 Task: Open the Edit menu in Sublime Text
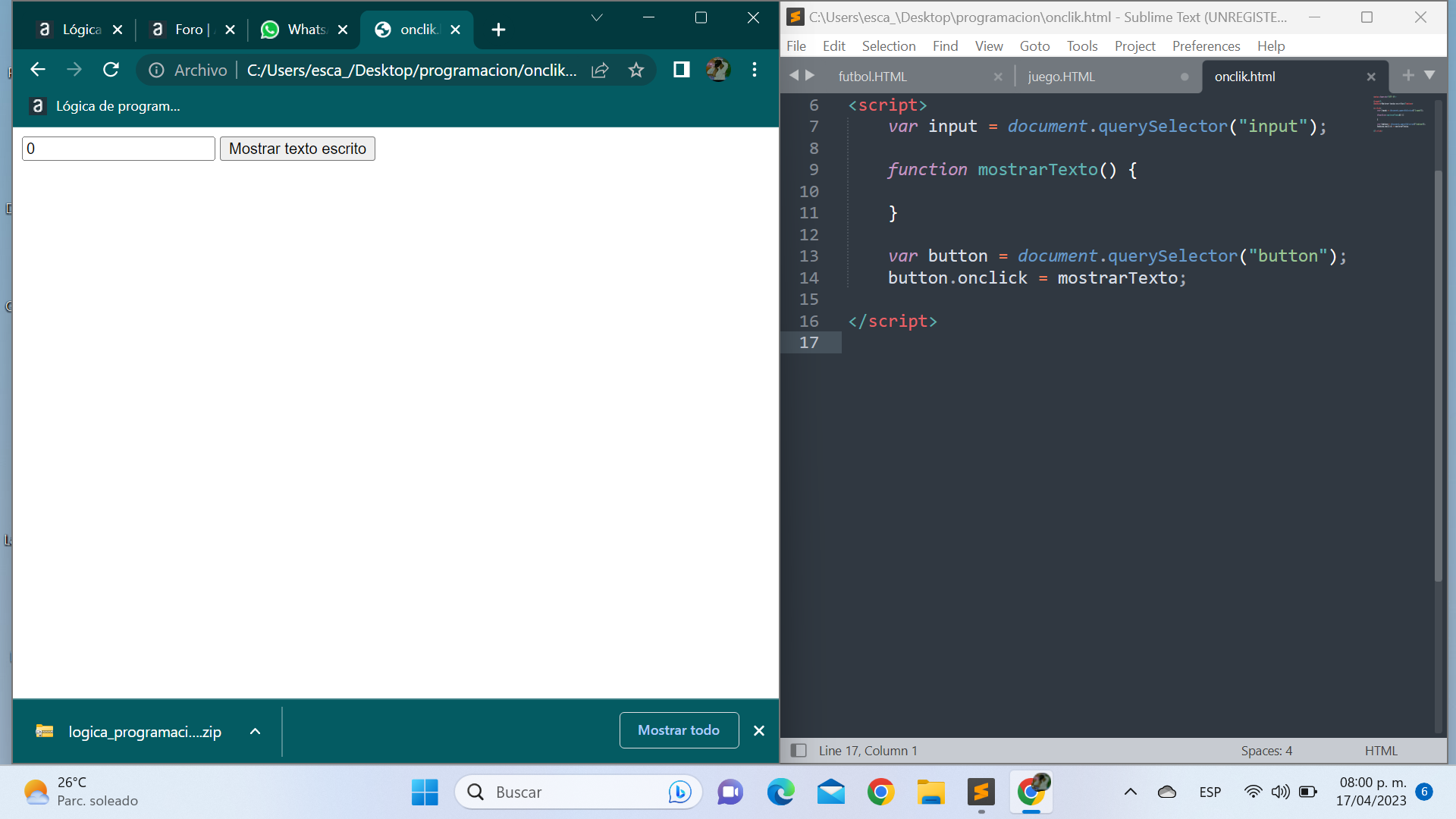[x=833, y=46]
